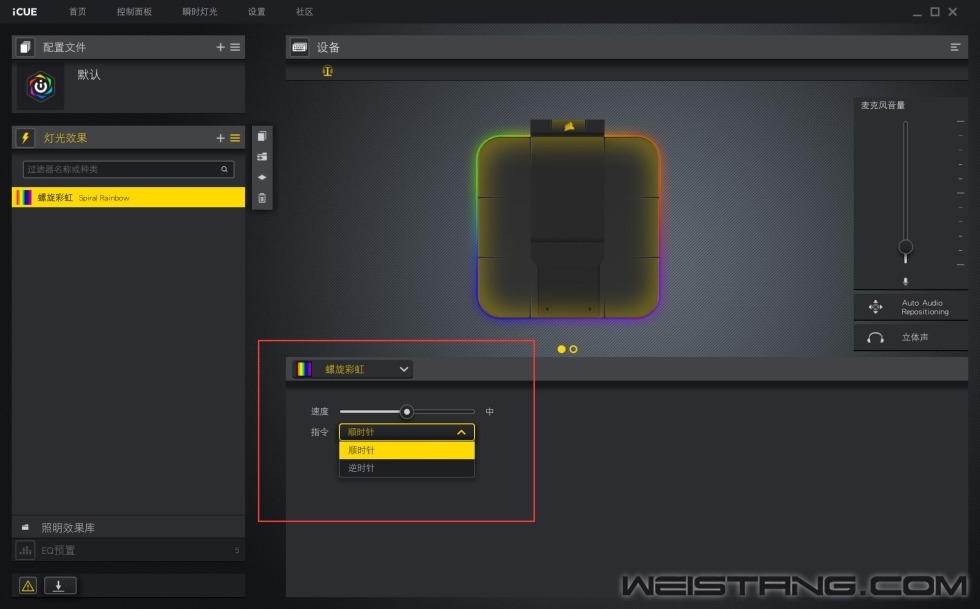
Task: Expand the EQ预置 section
Action: tap(128, 550)
